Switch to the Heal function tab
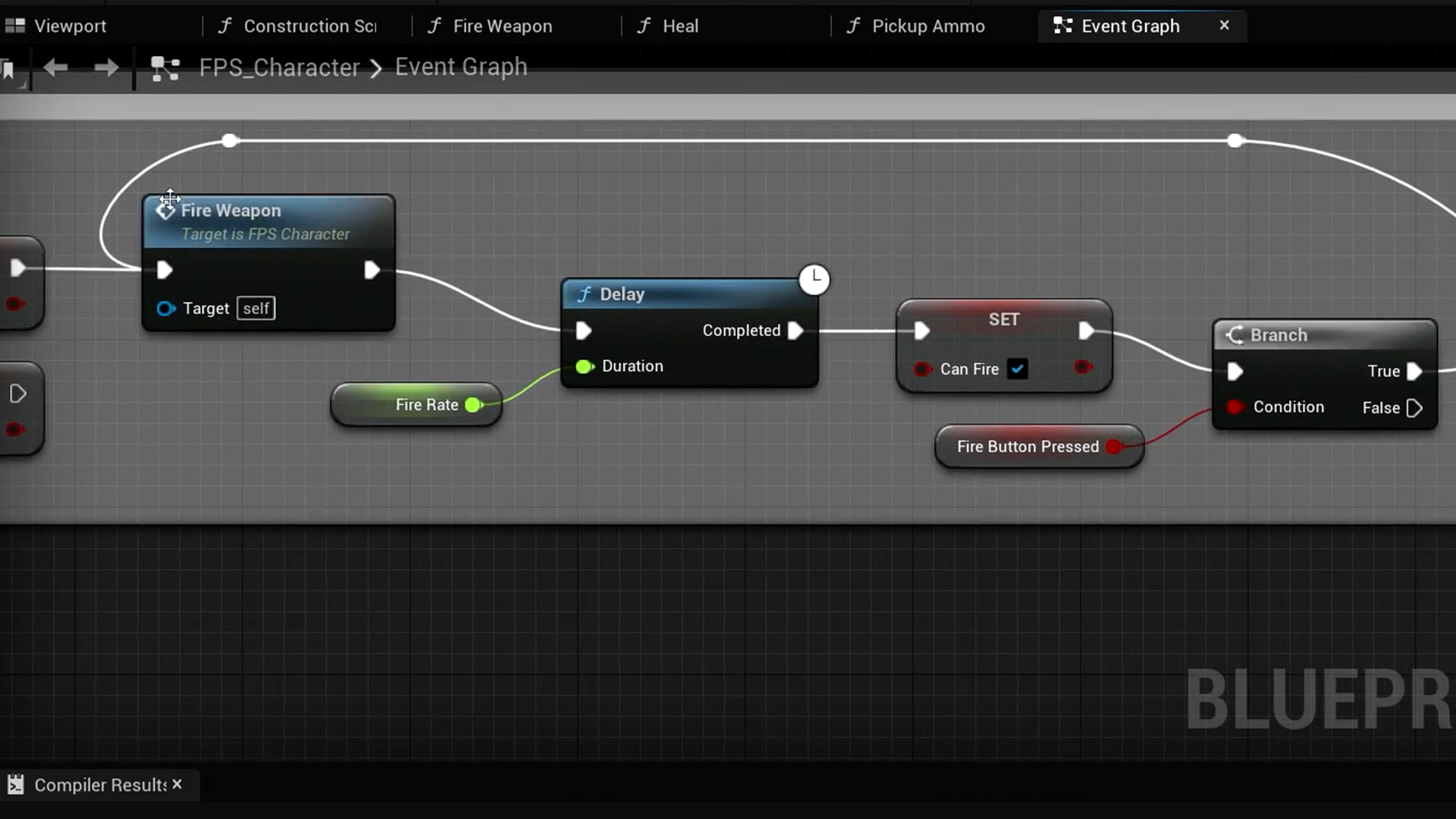1456x819 pixels. click(680, 26)
